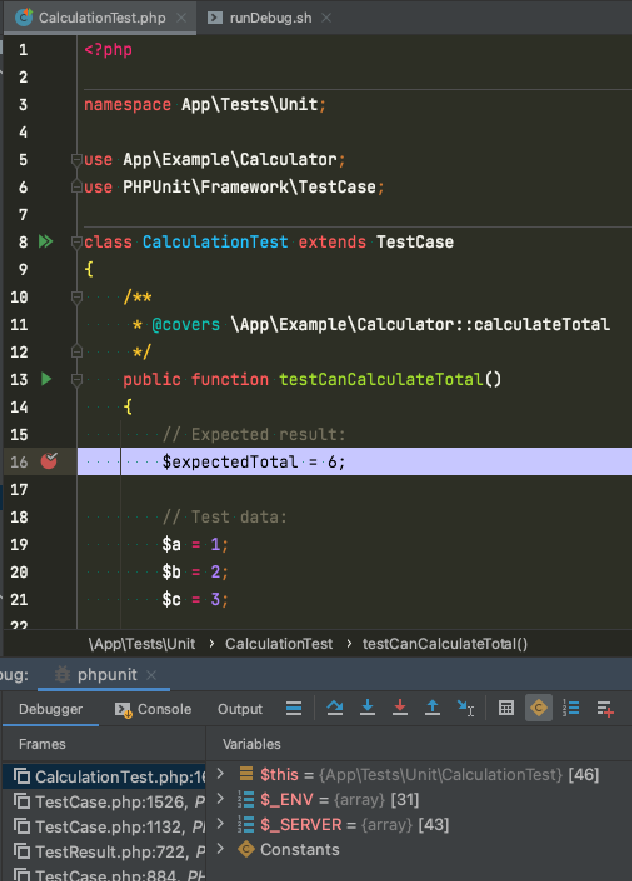Click TestCase after extends on line 8
Screen dimensions: 632x881
click(415, 242)
